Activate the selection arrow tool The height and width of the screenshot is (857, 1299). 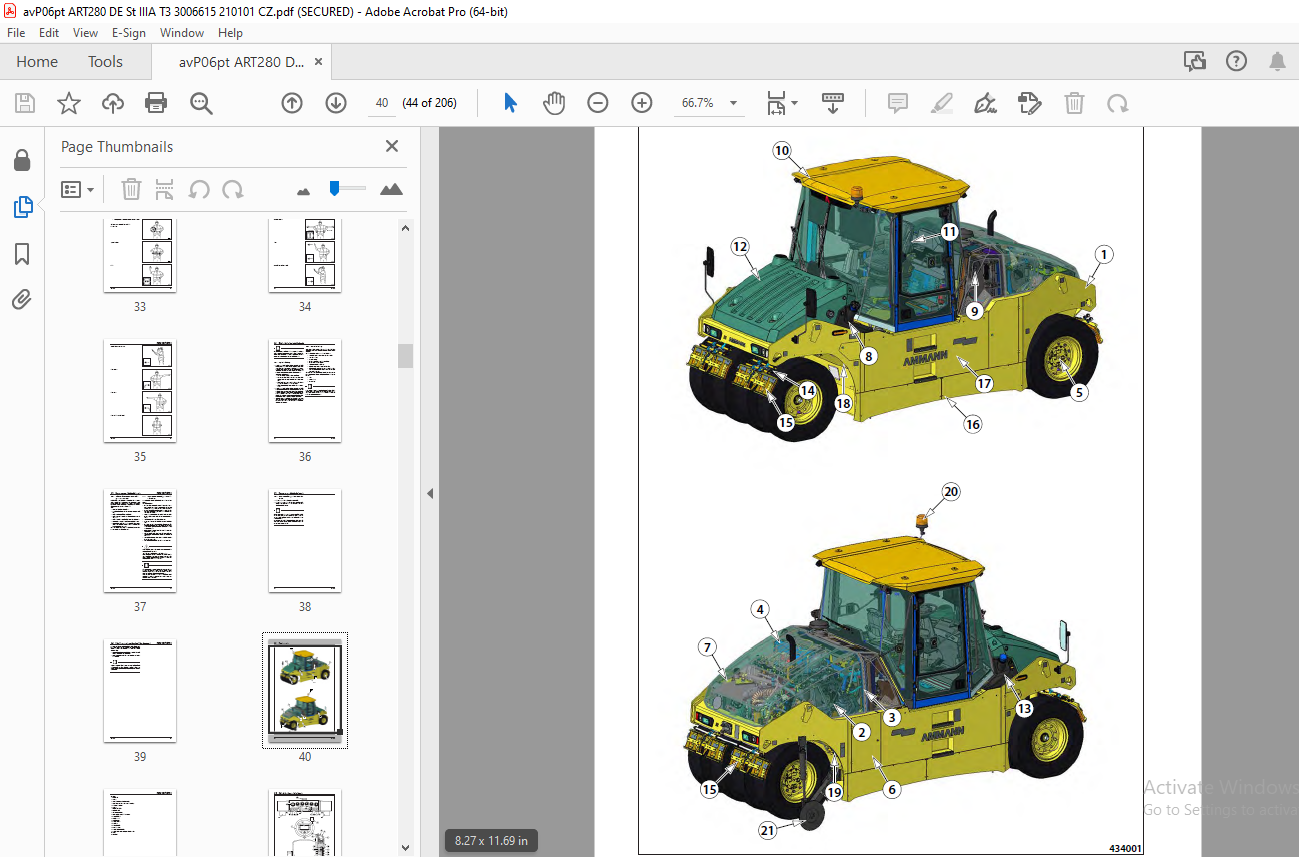[x=510, y=103]
